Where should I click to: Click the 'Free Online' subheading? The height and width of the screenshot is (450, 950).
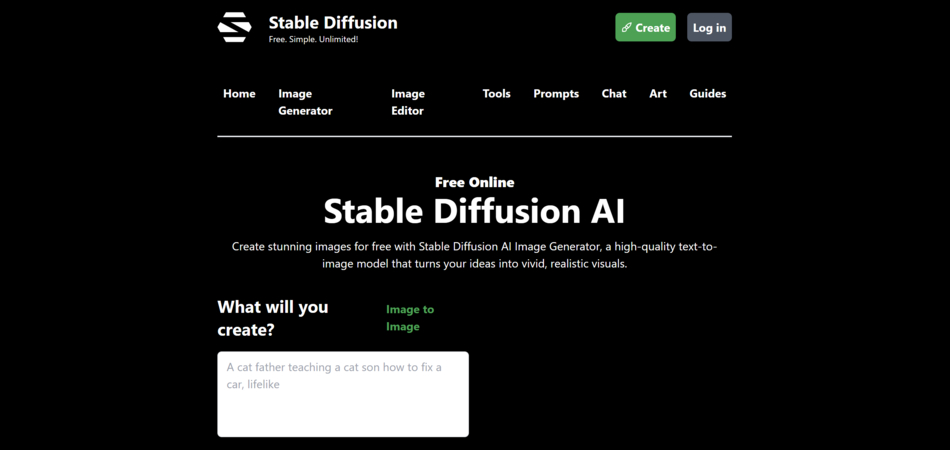474,182
